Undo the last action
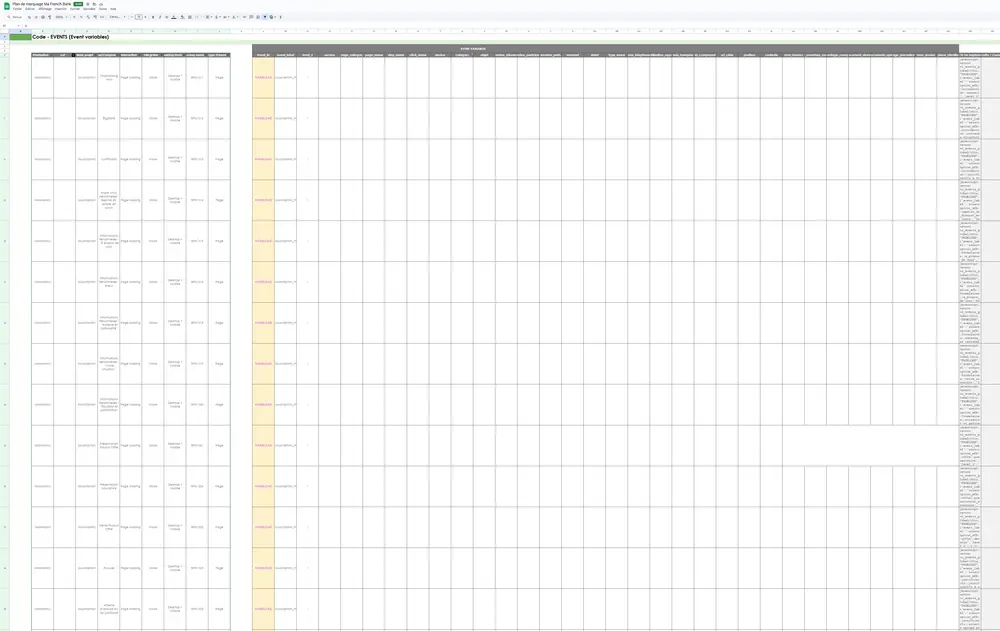Screen dimensions: 1000x631 pos(29,17)
